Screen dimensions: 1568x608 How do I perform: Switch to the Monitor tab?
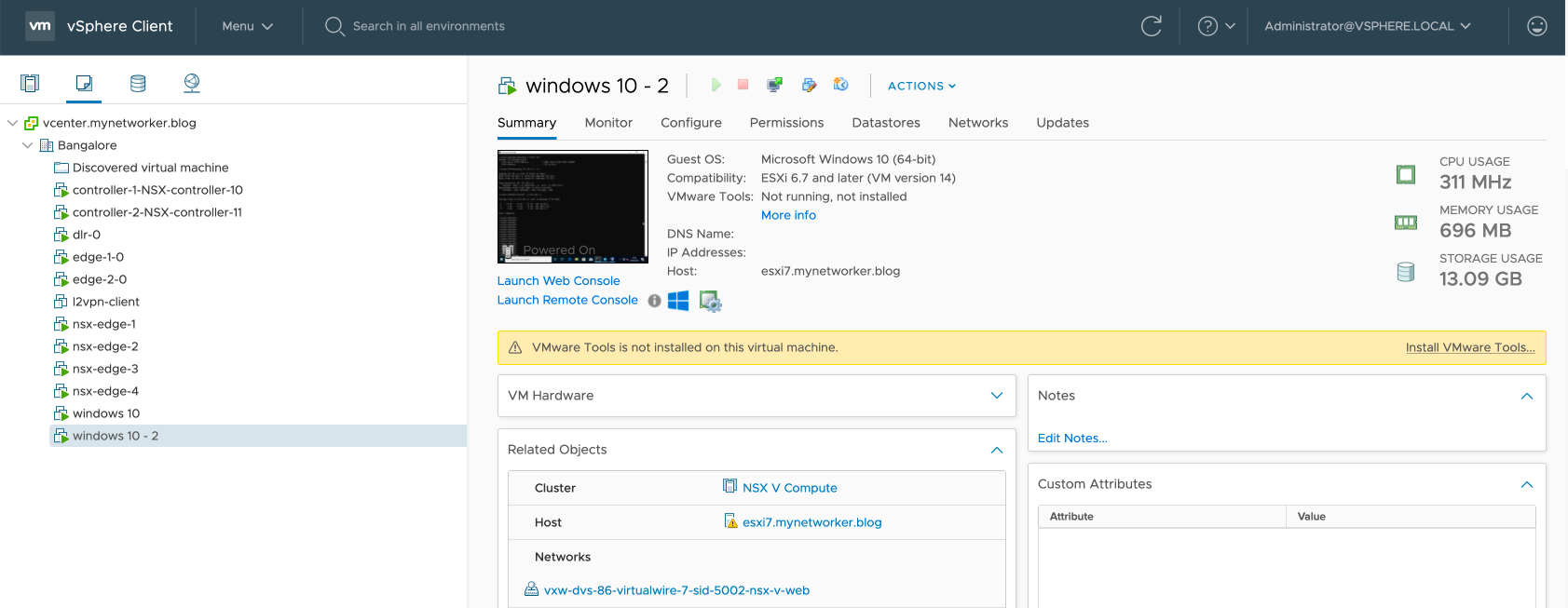point(608,123)
